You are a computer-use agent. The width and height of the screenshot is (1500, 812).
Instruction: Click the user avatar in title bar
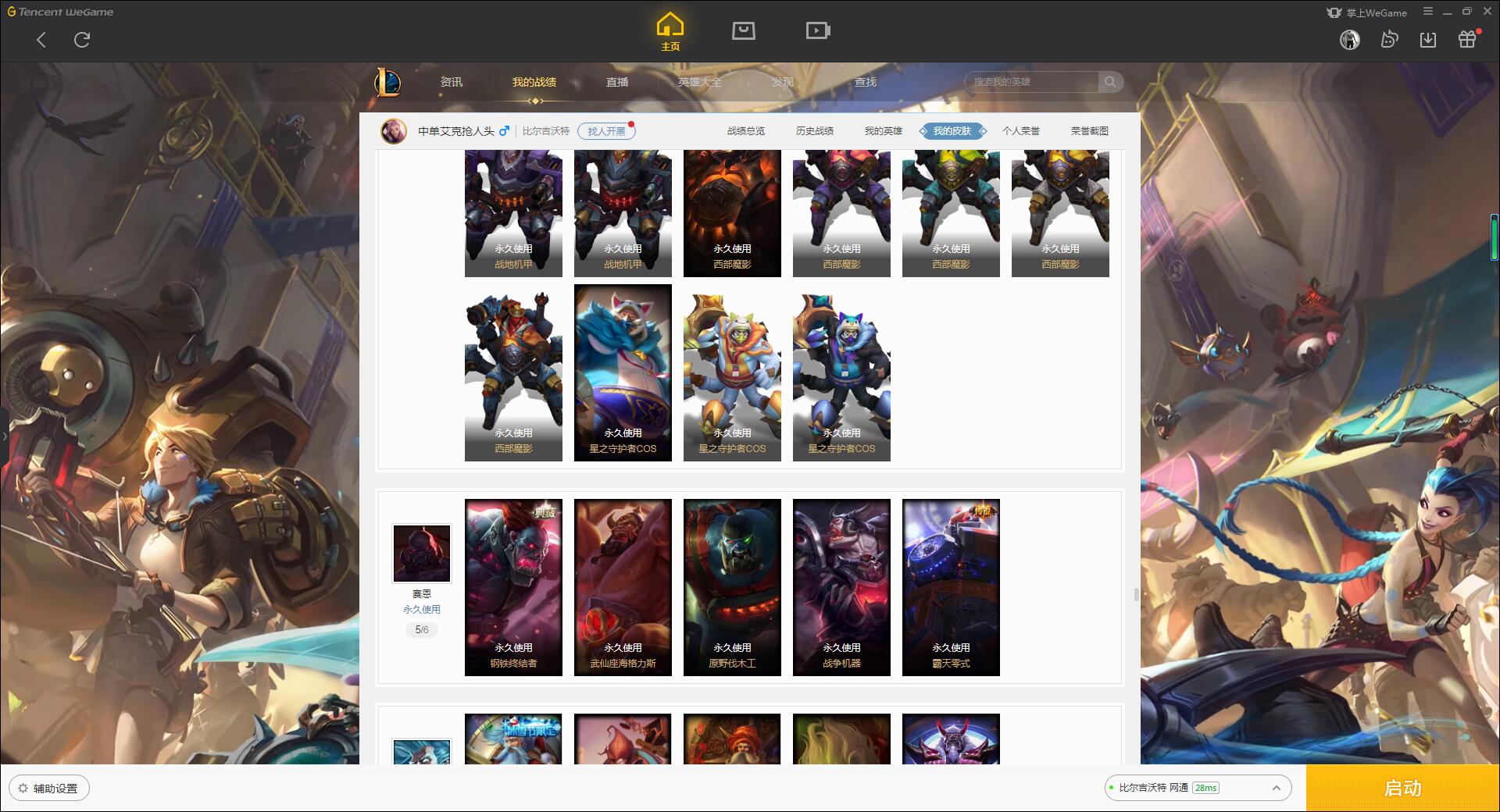pos(1349,39)
